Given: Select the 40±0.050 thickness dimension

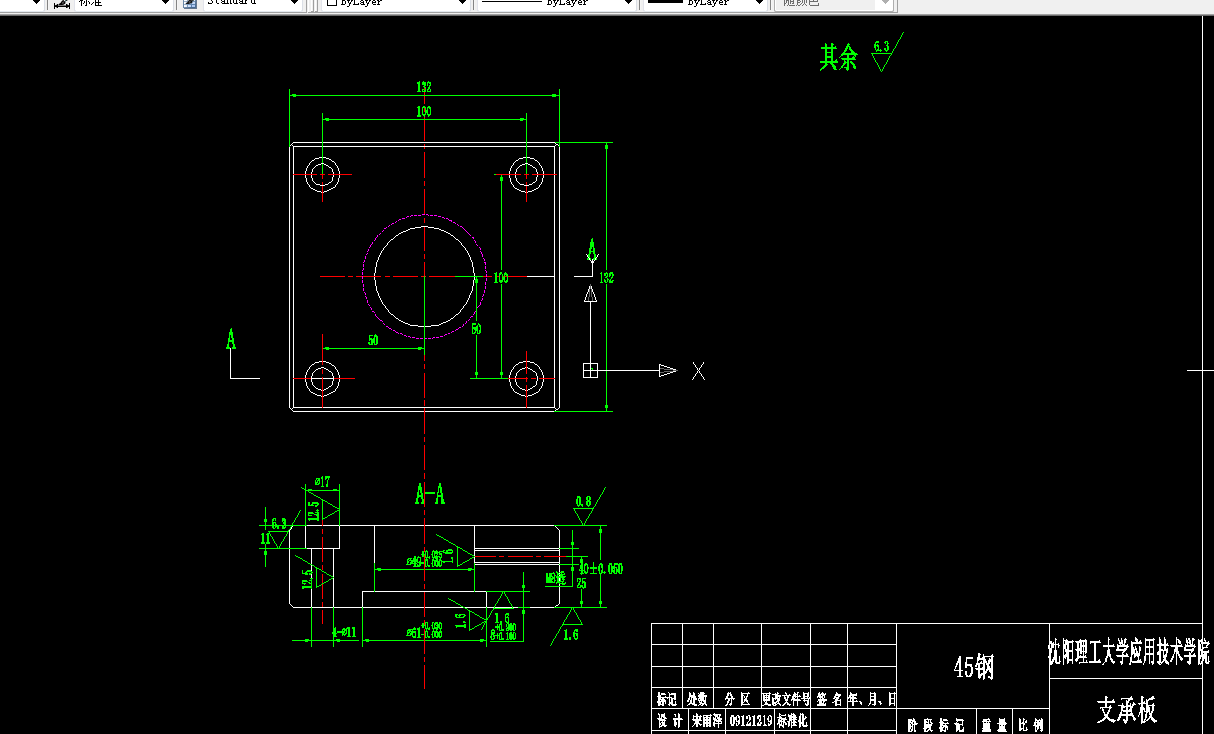Looking at the screenshot, I should point(602,569).
